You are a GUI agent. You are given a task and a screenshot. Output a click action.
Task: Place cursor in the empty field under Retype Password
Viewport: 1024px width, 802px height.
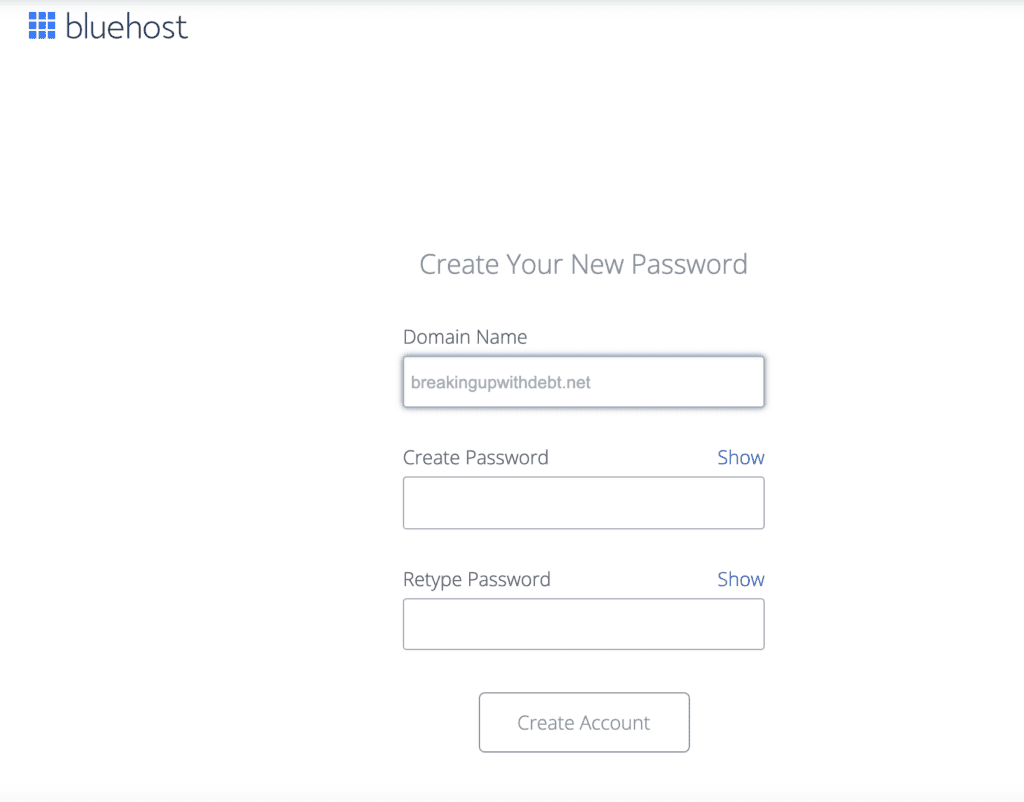[583, 624]
